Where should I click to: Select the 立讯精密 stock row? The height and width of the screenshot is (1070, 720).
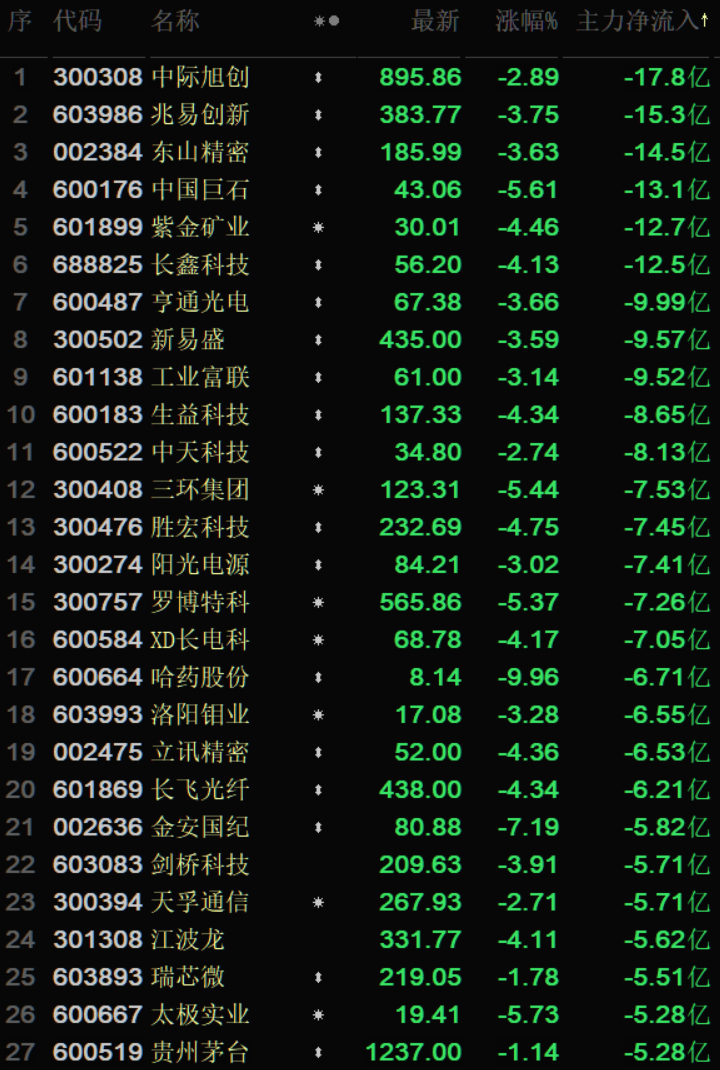click(360, 752)
